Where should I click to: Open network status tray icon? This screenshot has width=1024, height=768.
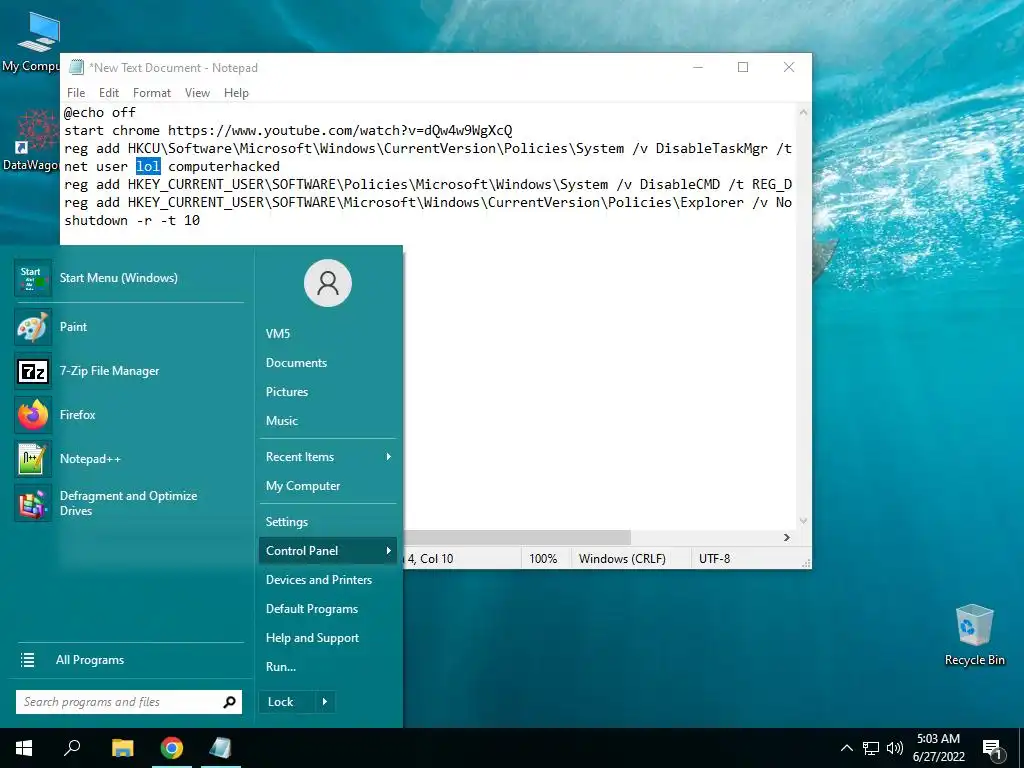pos(871,748)
